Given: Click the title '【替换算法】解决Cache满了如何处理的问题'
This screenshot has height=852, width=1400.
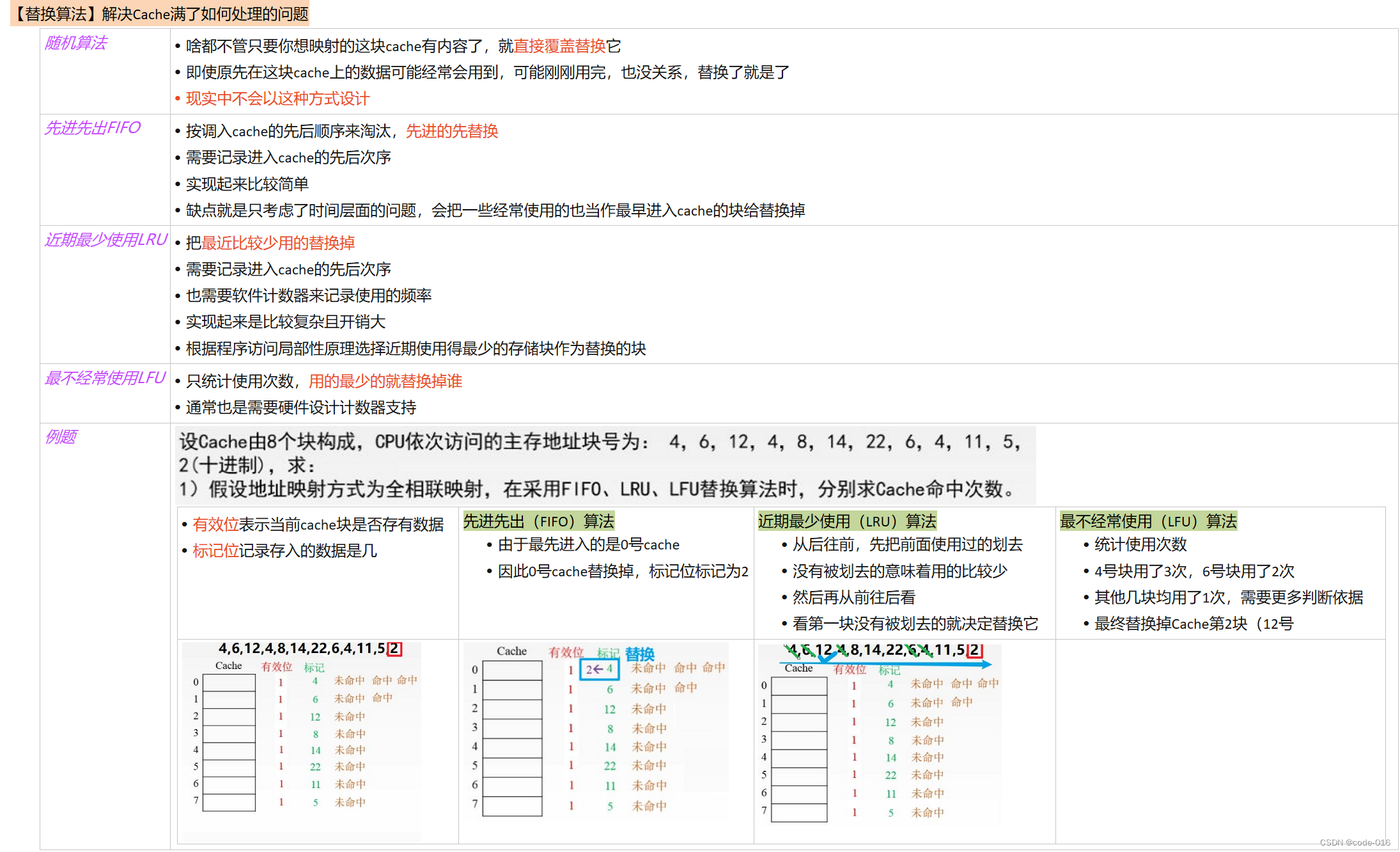Looking at the screenshot, I should (160, 13).
